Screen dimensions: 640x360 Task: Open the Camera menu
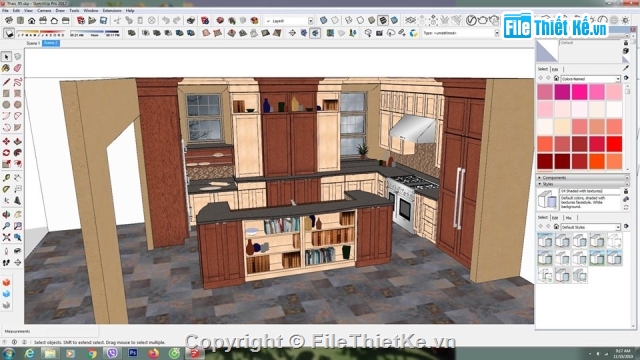point(44,11)
